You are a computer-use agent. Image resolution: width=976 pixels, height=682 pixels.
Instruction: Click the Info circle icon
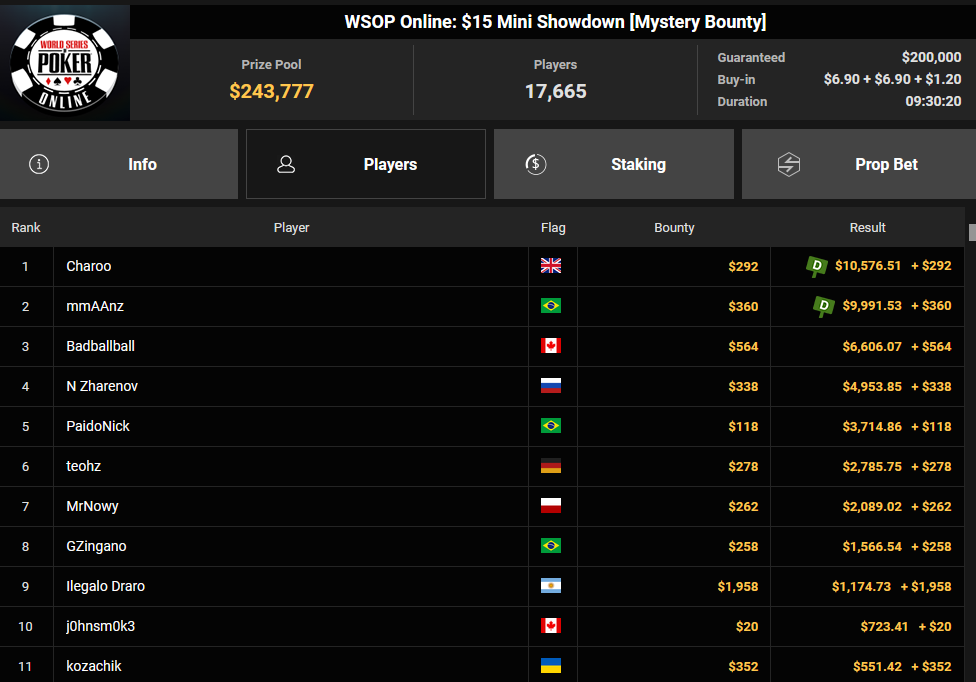point(39,164)
